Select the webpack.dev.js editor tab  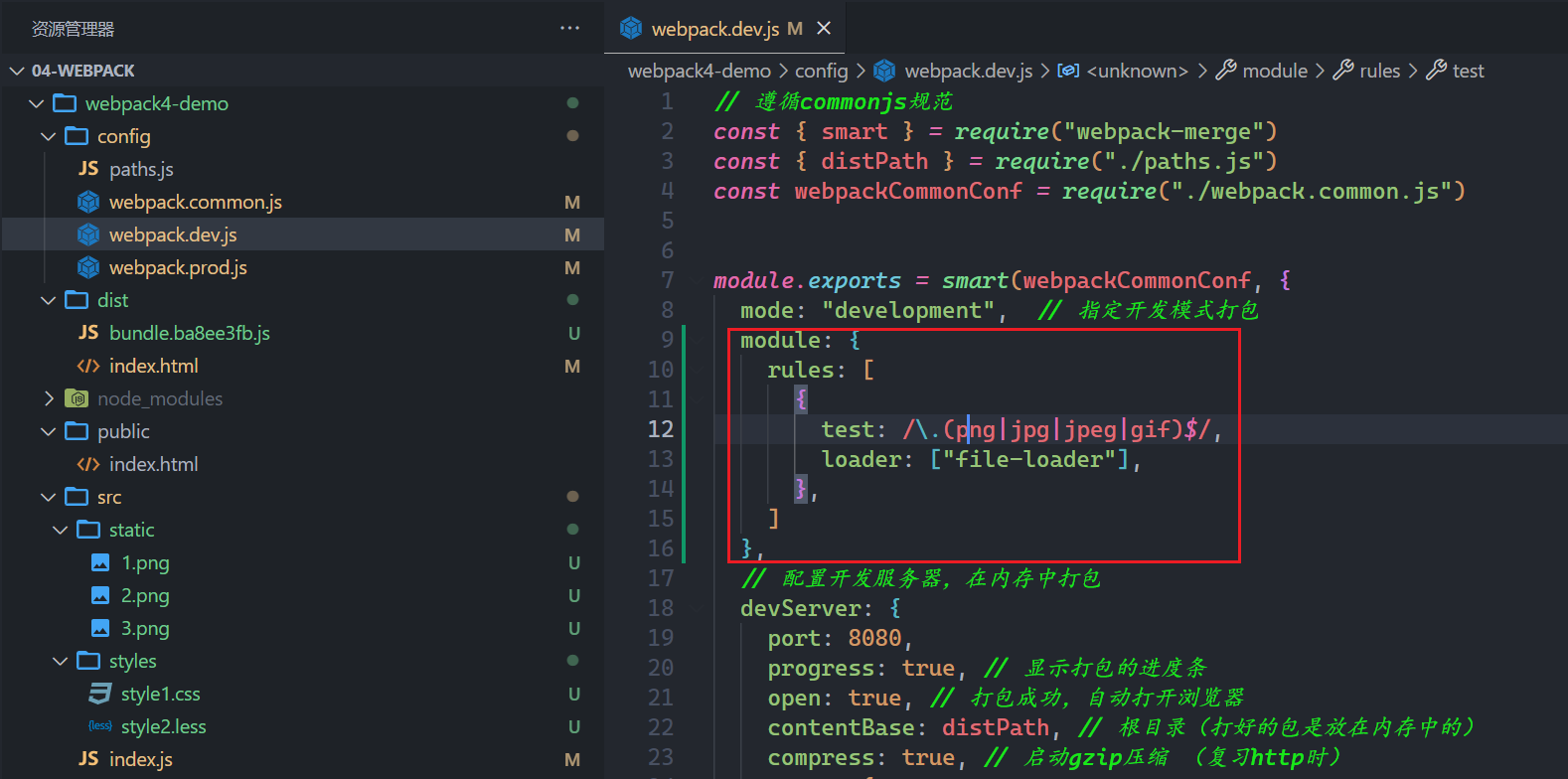point(724,29)
